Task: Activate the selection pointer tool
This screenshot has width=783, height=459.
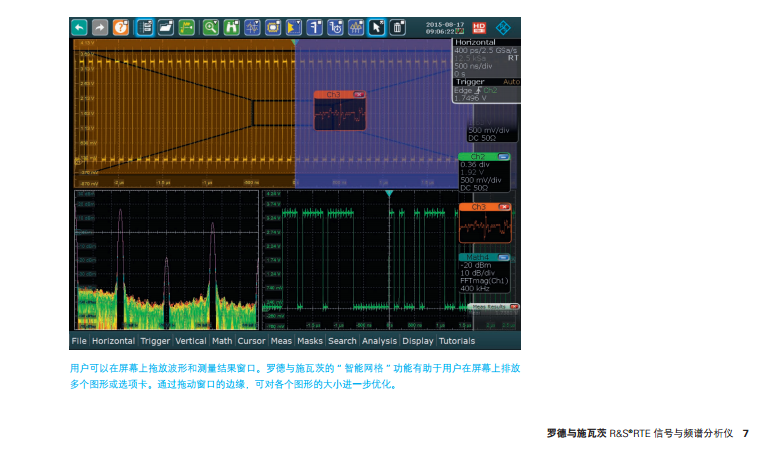Action: pyautogui.click(x=377, y=27)
